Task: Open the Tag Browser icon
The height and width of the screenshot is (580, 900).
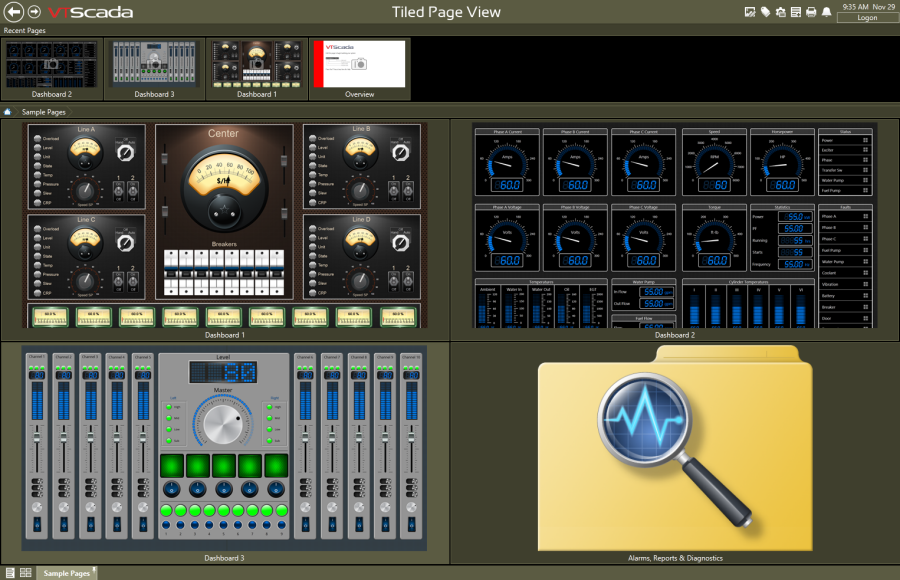Action: click(766, 11)
